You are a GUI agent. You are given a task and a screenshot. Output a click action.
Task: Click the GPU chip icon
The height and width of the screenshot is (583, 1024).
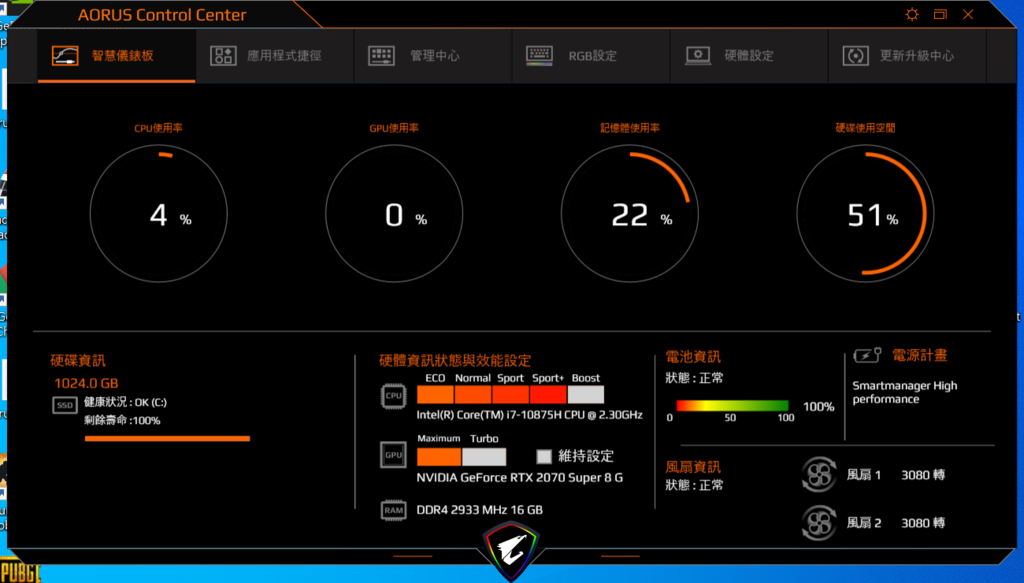click(393, 455)
